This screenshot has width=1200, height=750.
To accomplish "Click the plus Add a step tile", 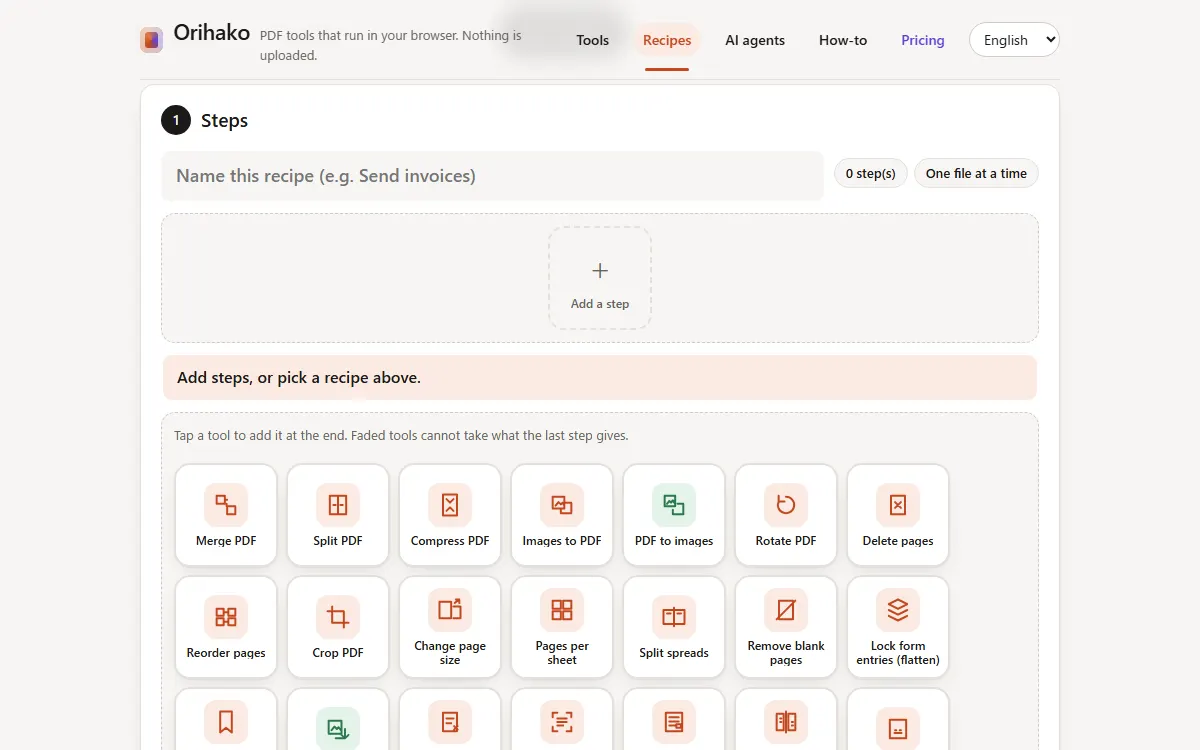I will pos(600,278).
